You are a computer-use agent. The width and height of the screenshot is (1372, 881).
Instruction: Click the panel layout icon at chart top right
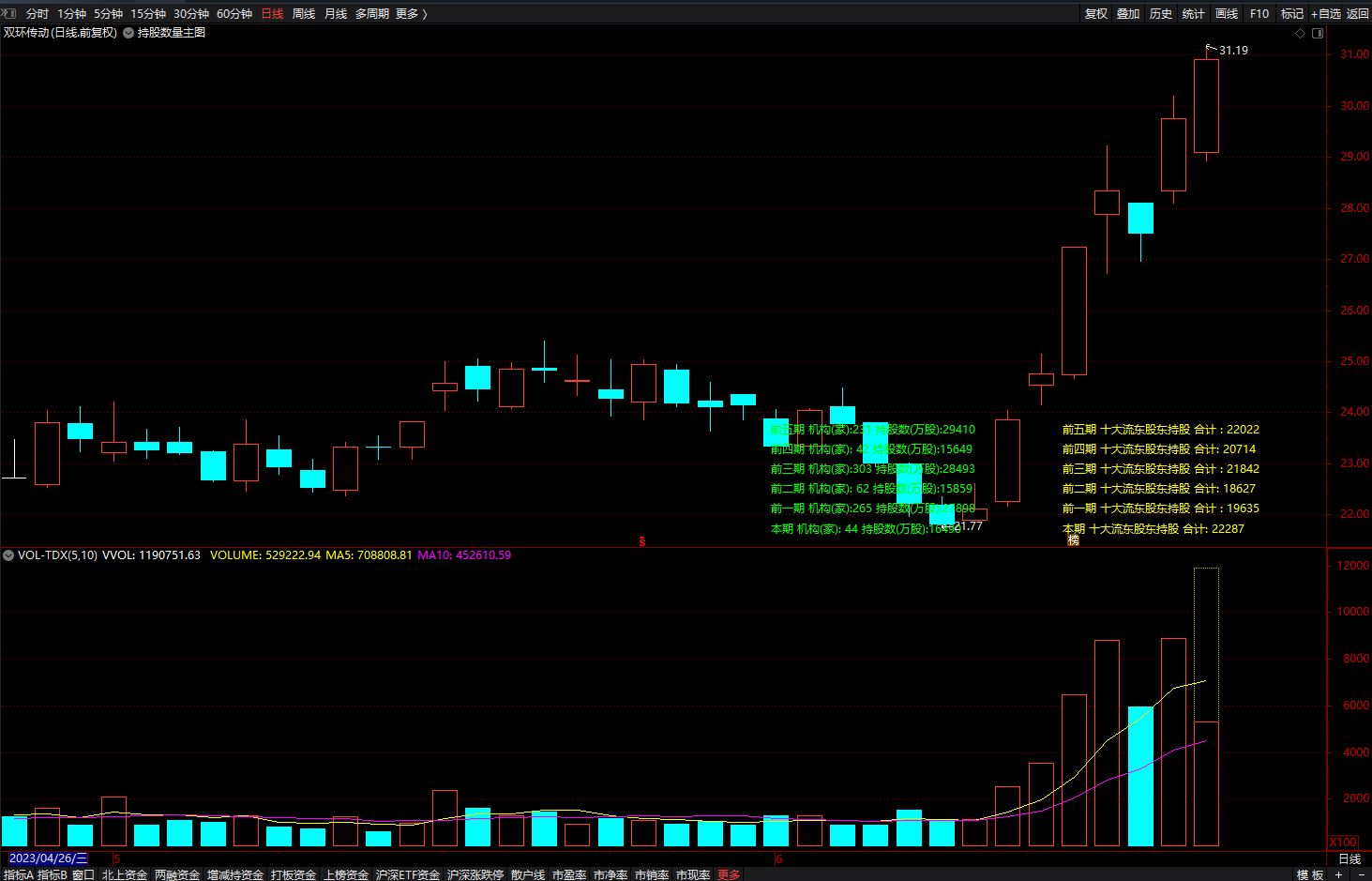pyautogui.click(x=1318, y=33)
